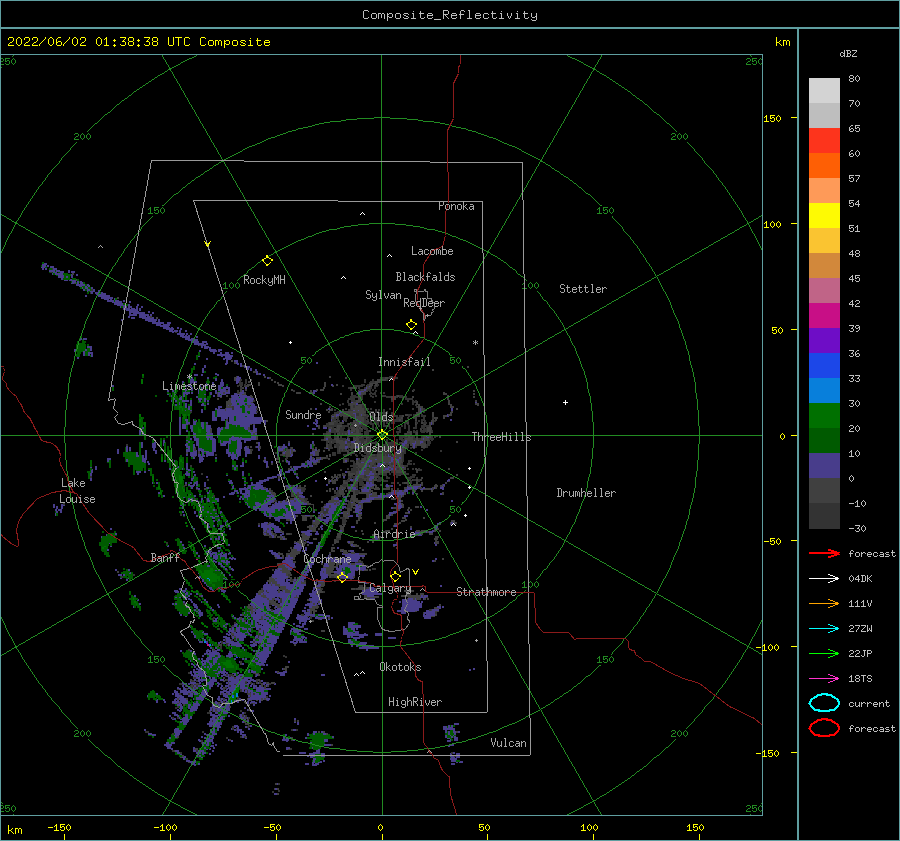Screen dimensions: 900x841
Task: Click white asterisk marker east of Innisfail
Action: (x=475, y=343)
